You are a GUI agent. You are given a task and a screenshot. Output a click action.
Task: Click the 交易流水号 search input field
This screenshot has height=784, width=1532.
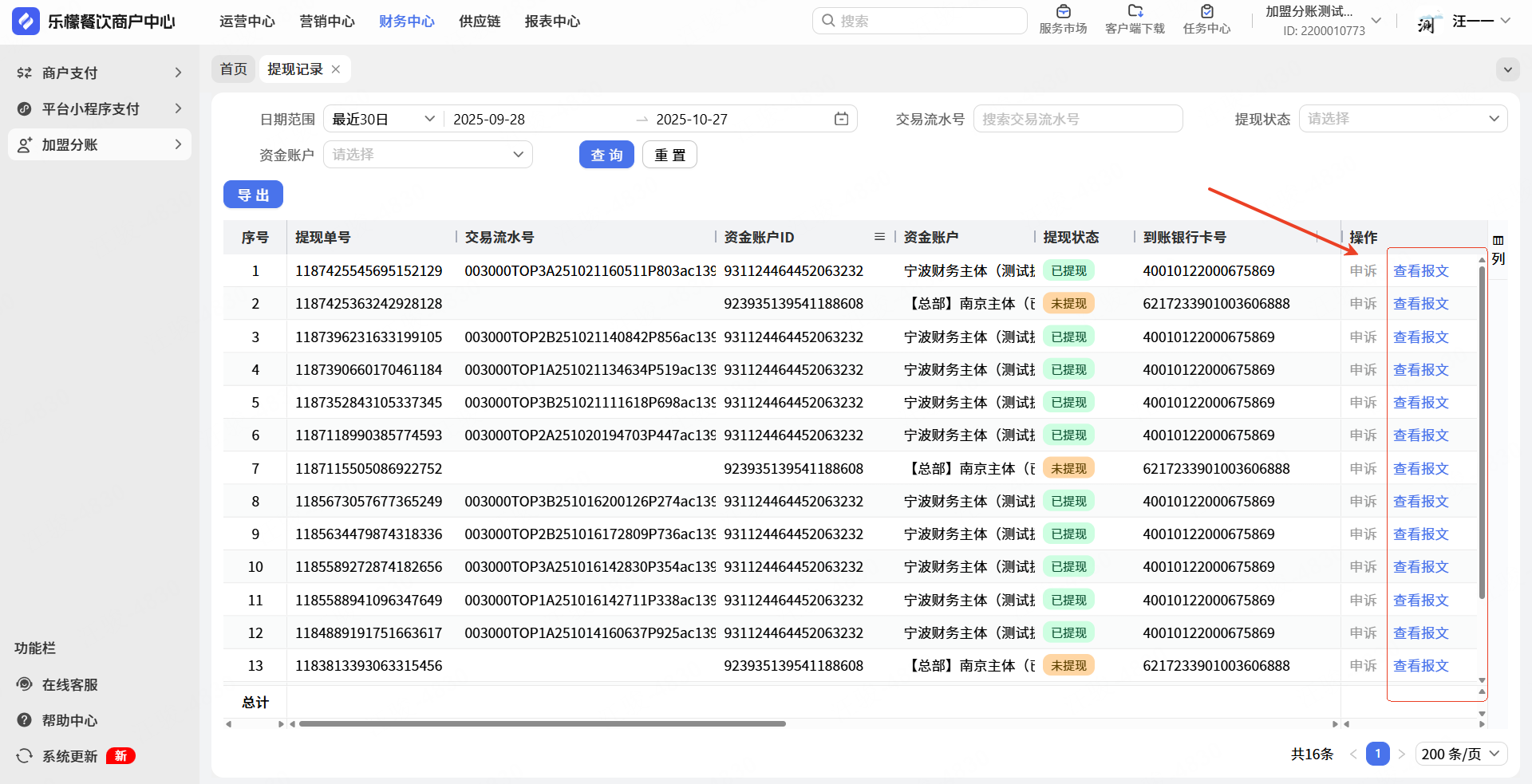point(1077,119)
